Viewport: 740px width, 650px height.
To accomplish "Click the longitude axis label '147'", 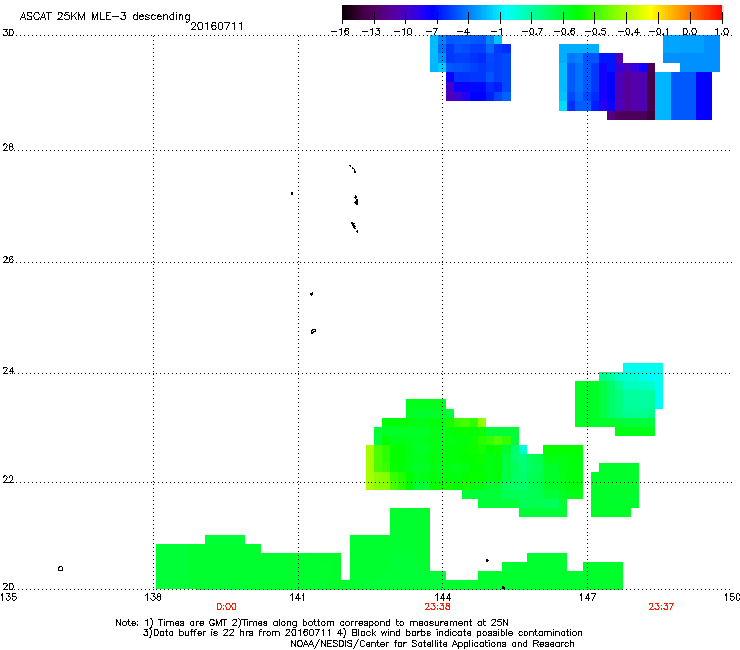I will [587, 597].
